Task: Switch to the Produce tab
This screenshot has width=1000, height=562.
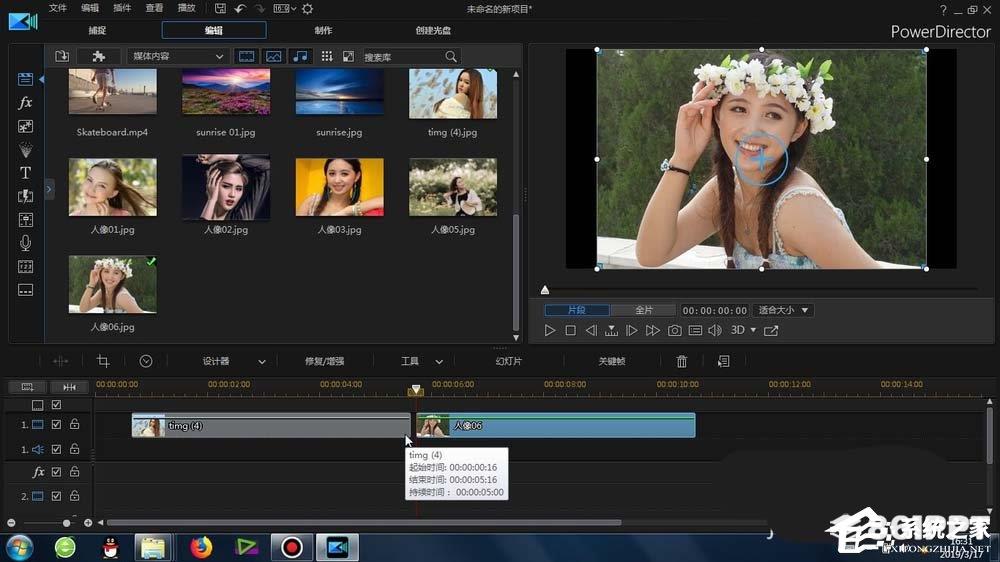Action: tap(323, 30)
